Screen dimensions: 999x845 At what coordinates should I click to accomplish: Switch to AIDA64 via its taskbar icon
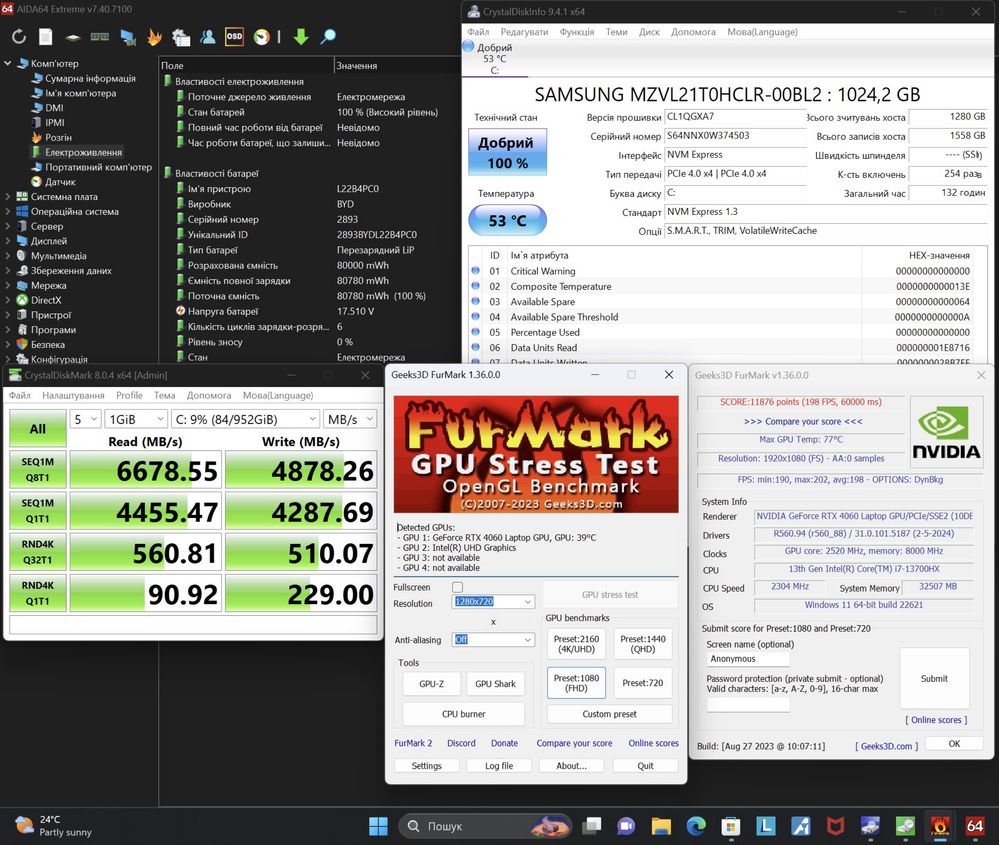[975, 826]
